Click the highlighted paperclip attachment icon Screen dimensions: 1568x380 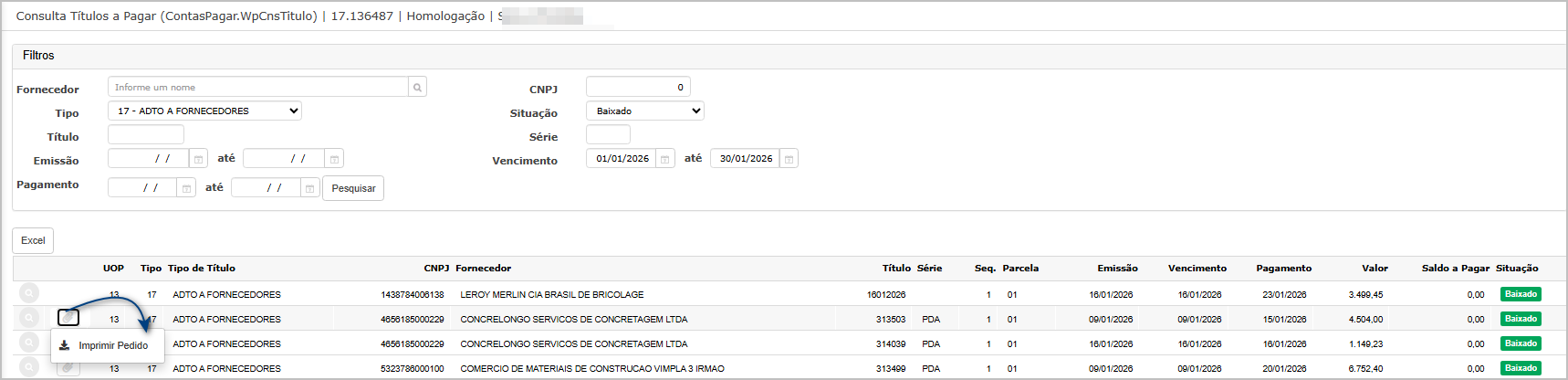click(x=68, y=318)
